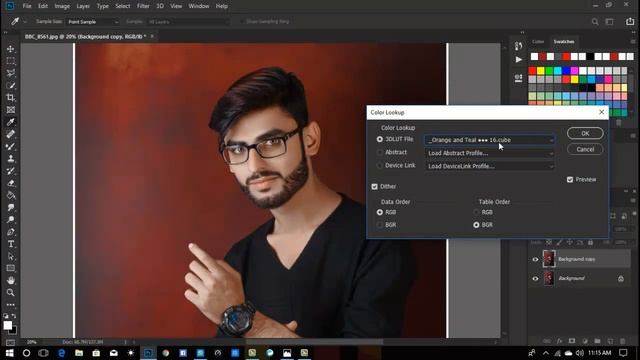Open the File menu

[x=27, y=6]
